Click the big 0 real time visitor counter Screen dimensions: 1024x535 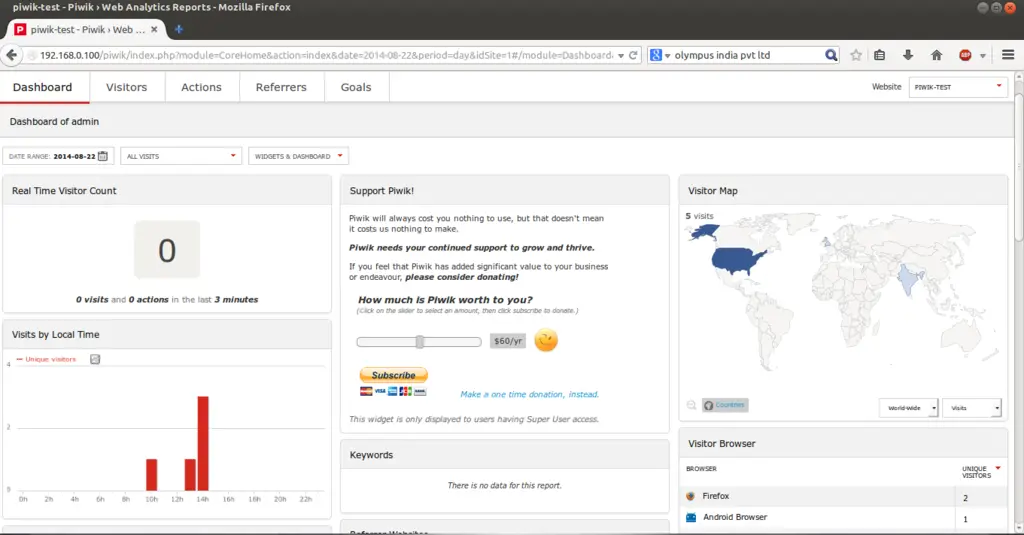pyautogui.click(x=167, y=250)
